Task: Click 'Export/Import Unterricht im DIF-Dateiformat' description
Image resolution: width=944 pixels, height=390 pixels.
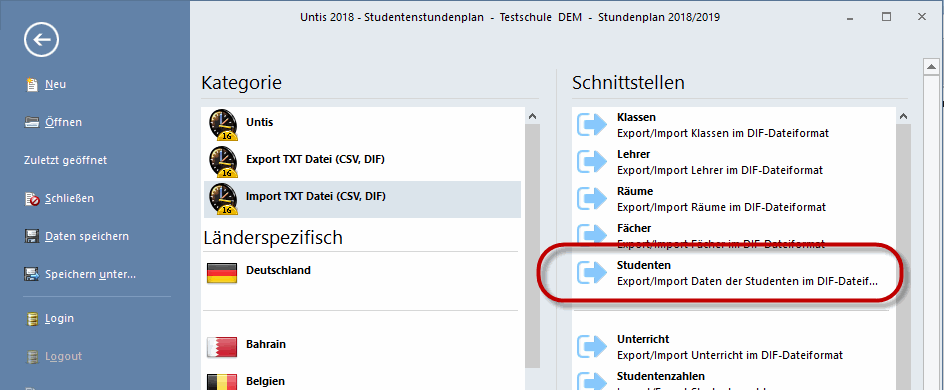Action: click(x=730, y=355)
